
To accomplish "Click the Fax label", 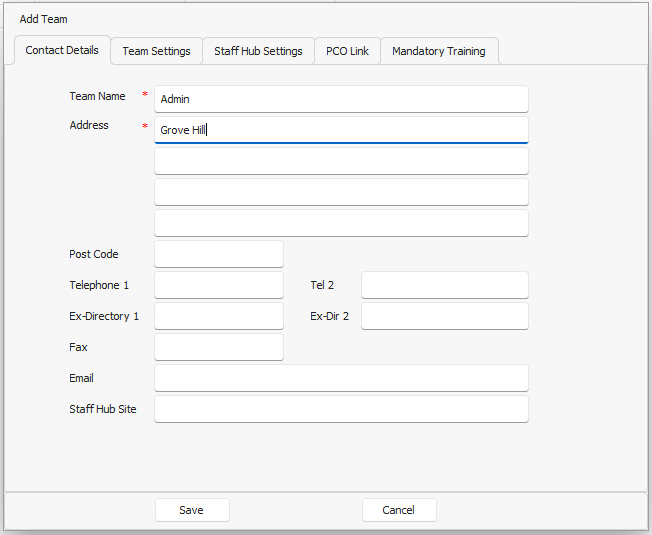I will [78, 347].
